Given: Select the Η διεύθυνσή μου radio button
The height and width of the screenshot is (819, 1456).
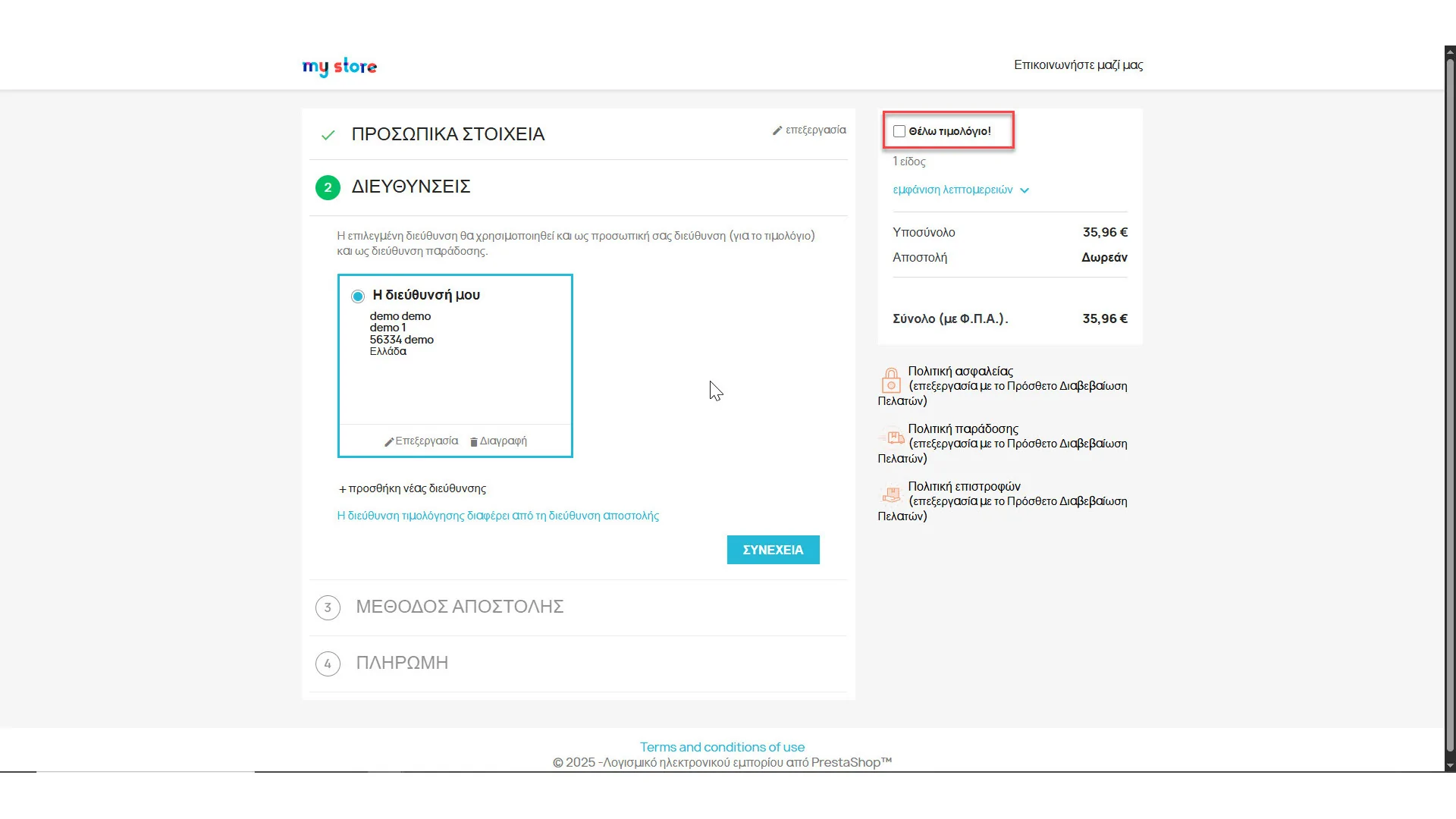Looking at the screenshot, I should click(x=358, y=297).
